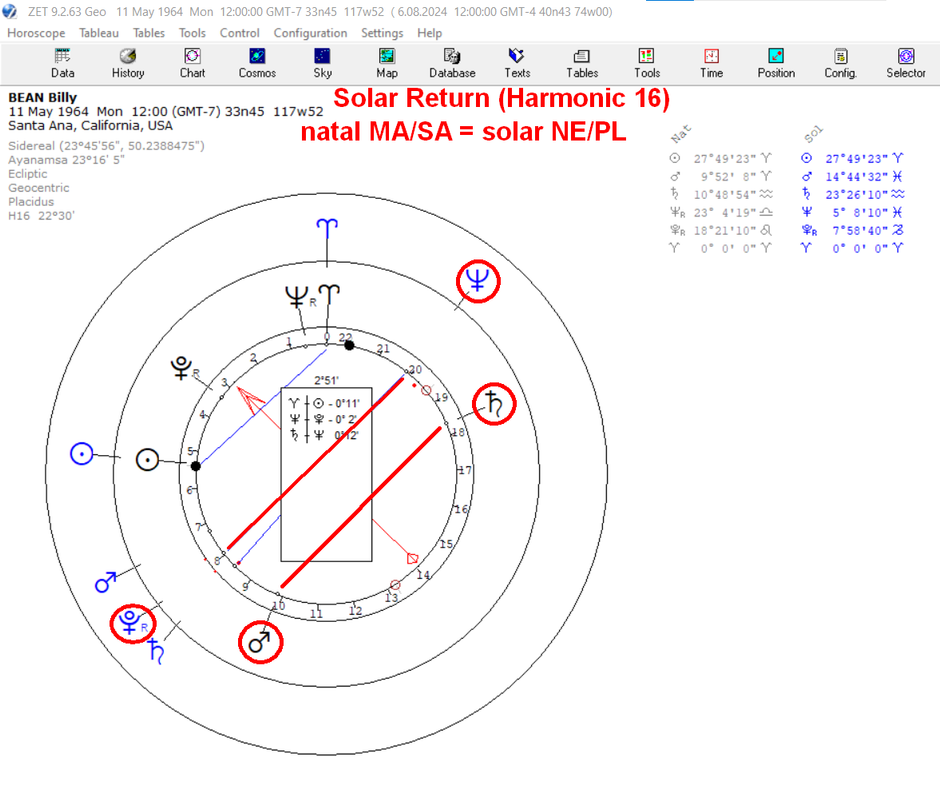
Task: Open the History toolbar icon
Action: (128, 64)
